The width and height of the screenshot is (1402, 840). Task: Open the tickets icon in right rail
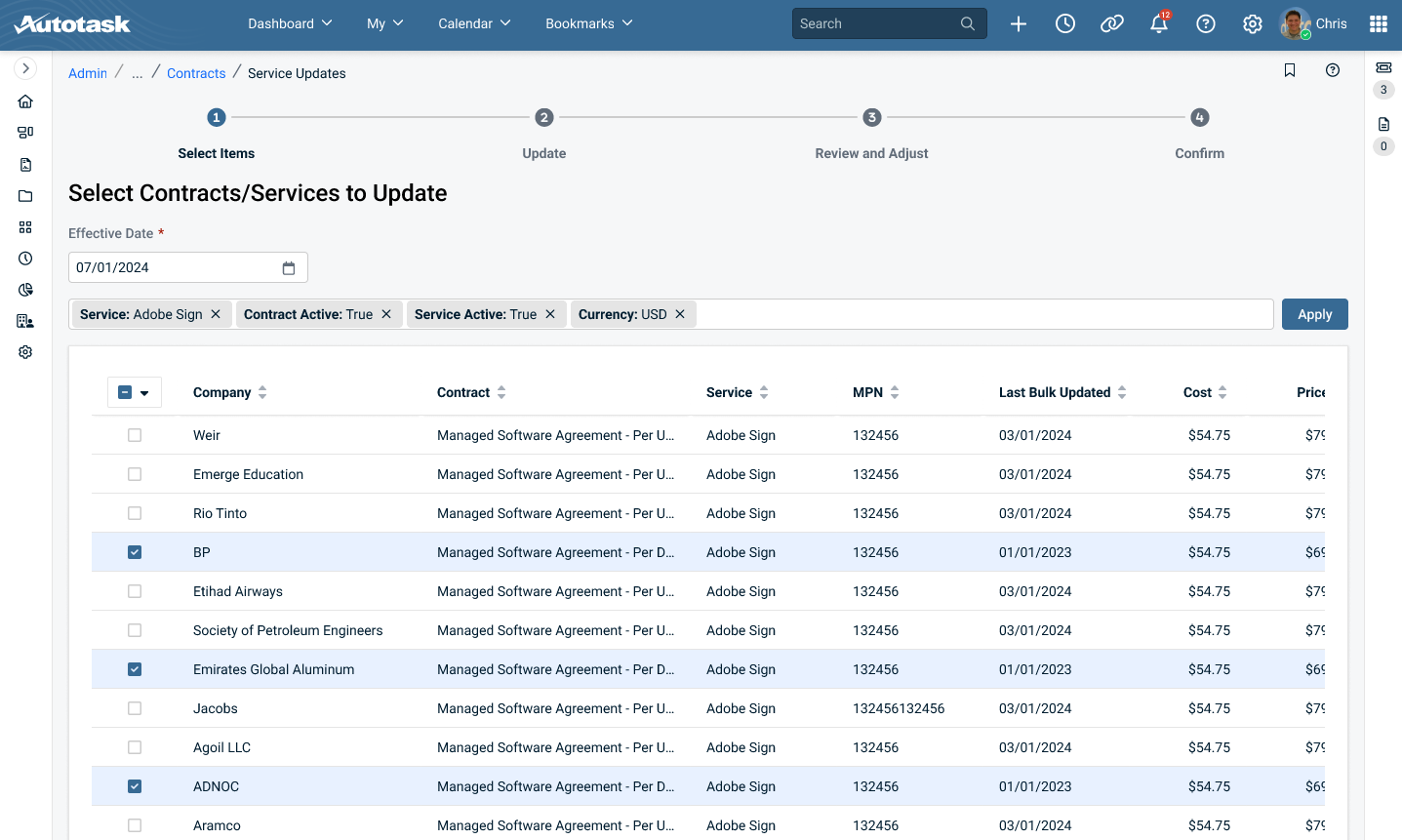(1383, 67)
